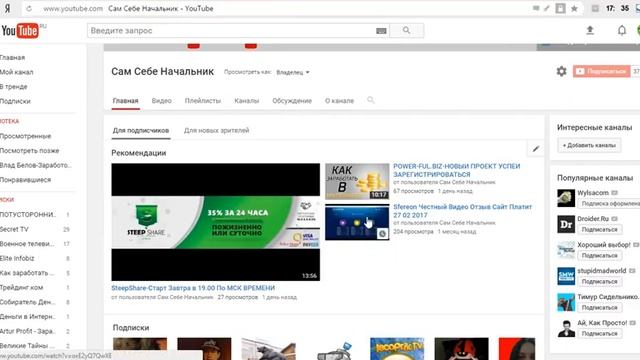The height and width of the screenshot is (360, 640).
Task: Go to Главная in left sidebar
Action: [x=13, y=58]
